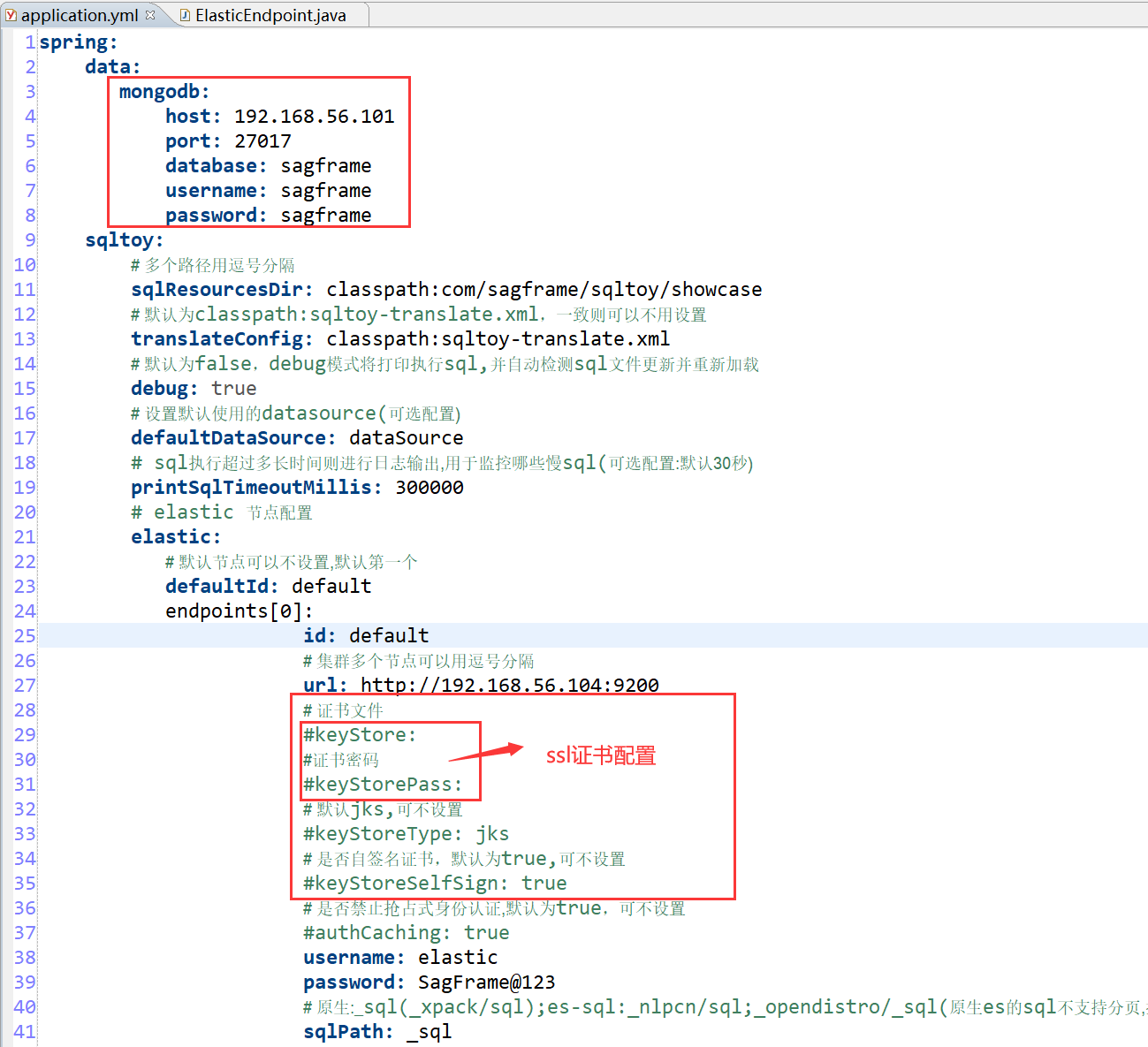Click the '#keyStoreType: jks' line
This screenshot has width=1148, height=1047.
tap(407, 834)
